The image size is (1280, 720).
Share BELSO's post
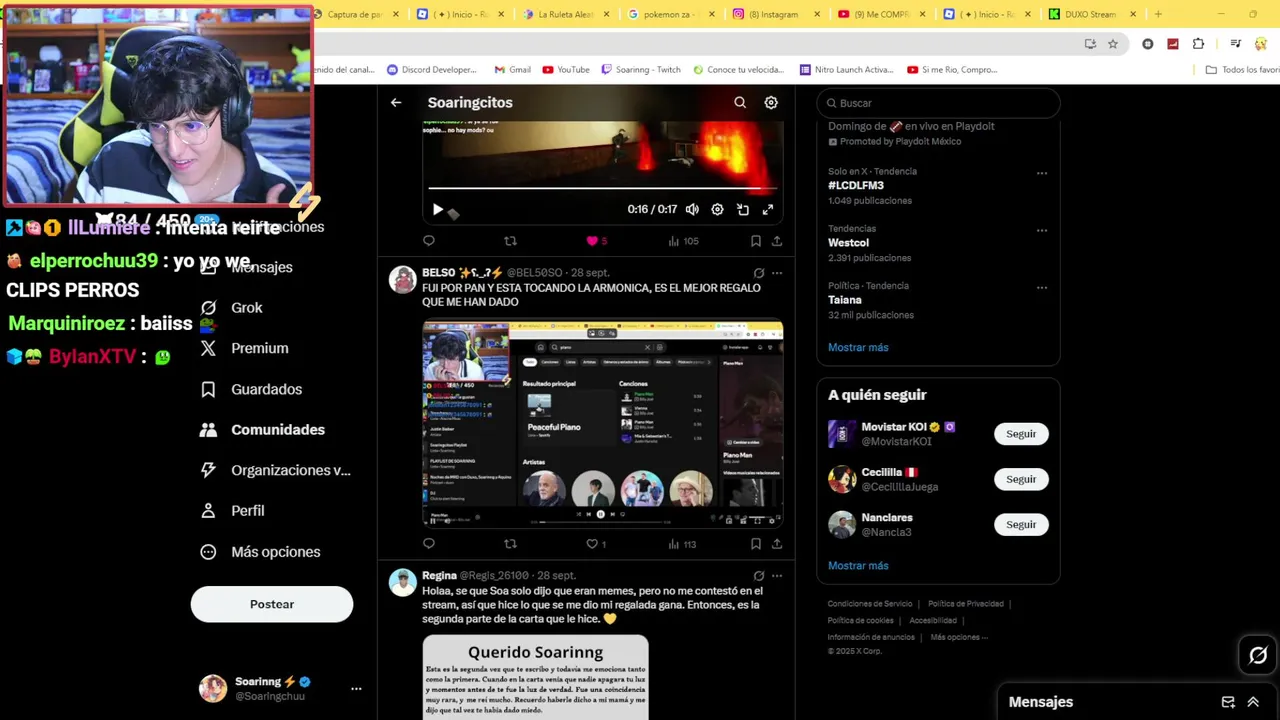pyautogui.click(x=777, y=544)
